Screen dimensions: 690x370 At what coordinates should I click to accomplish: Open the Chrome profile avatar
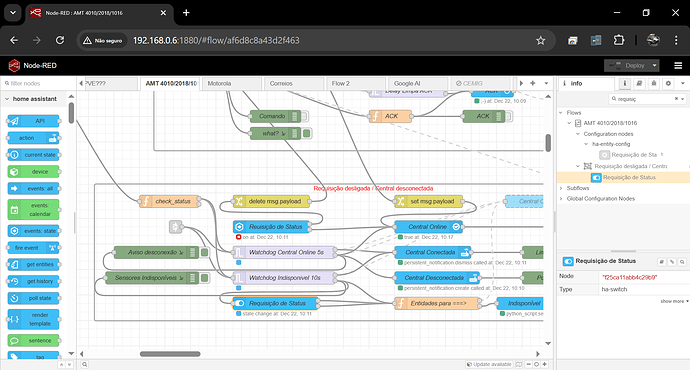653,40
